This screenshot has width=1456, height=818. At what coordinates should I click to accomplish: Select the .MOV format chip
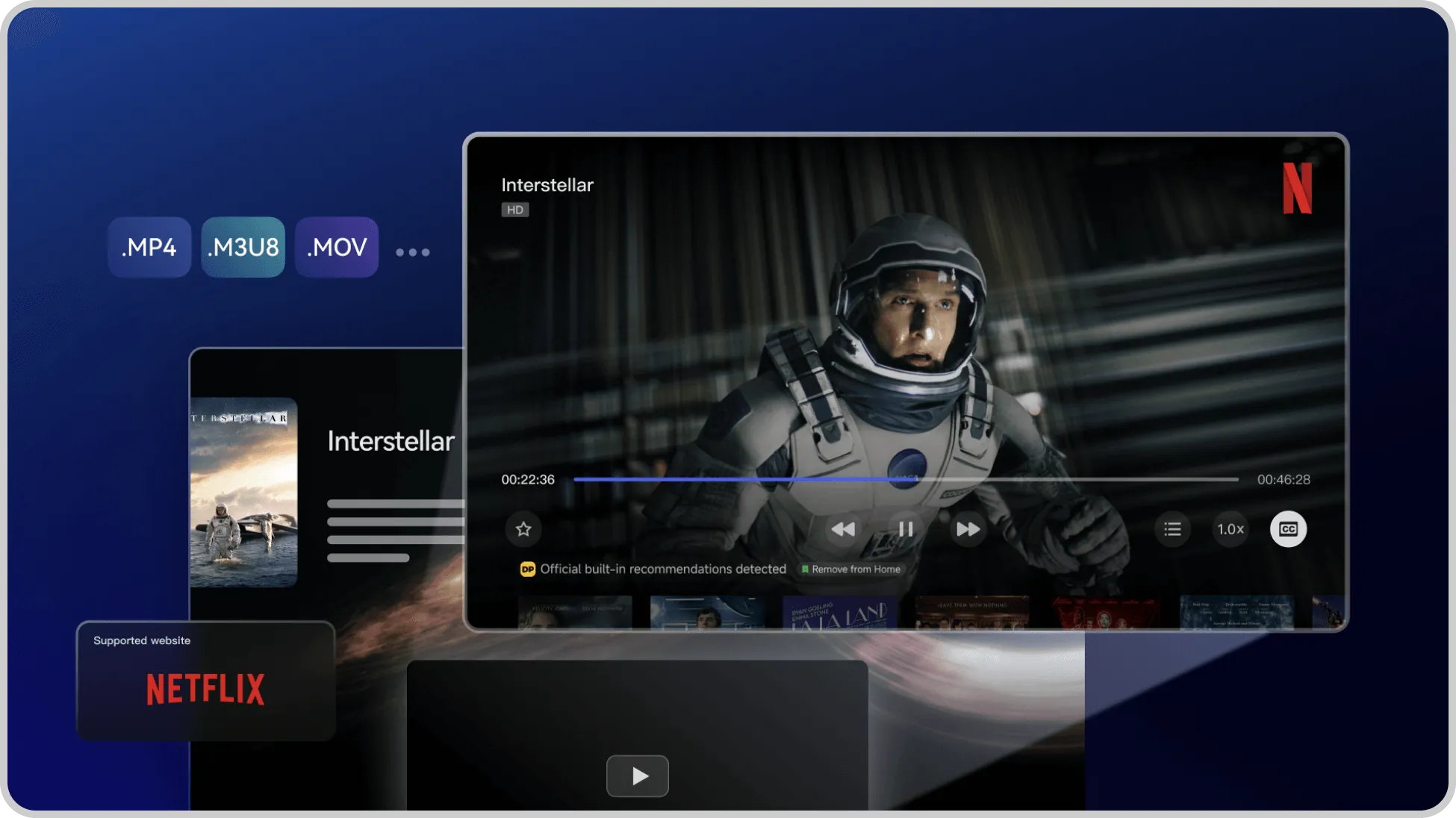click(x=337, y=247)
